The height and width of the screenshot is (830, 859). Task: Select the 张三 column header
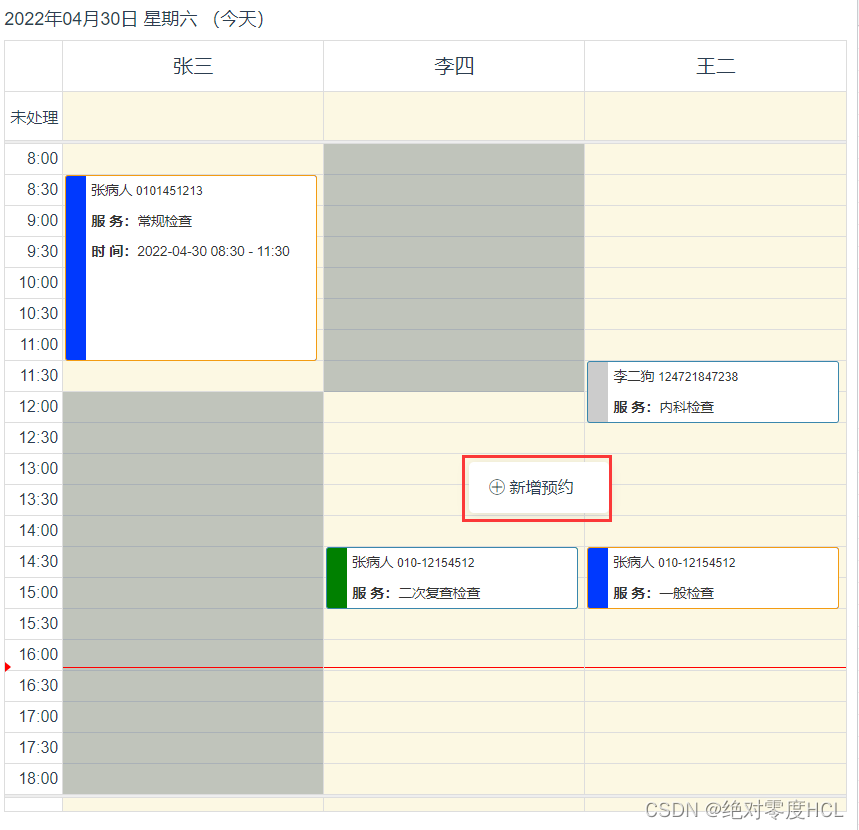point(193,66)
